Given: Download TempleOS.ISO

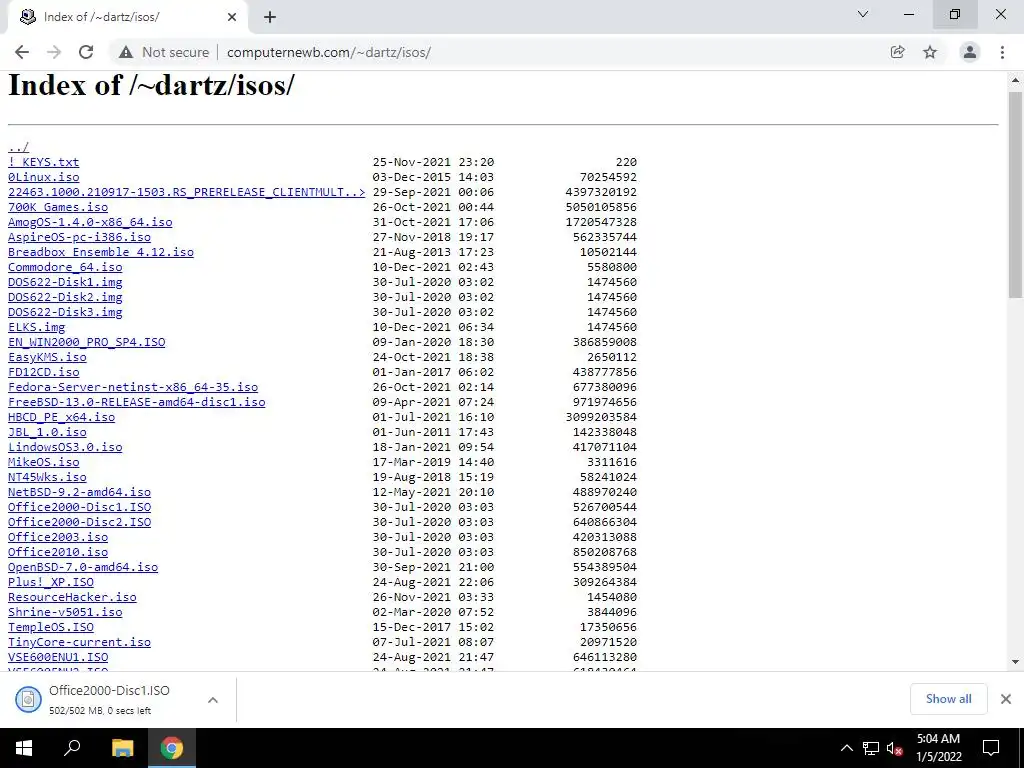Looking at the screenshot, I should [x=51, y=628].
